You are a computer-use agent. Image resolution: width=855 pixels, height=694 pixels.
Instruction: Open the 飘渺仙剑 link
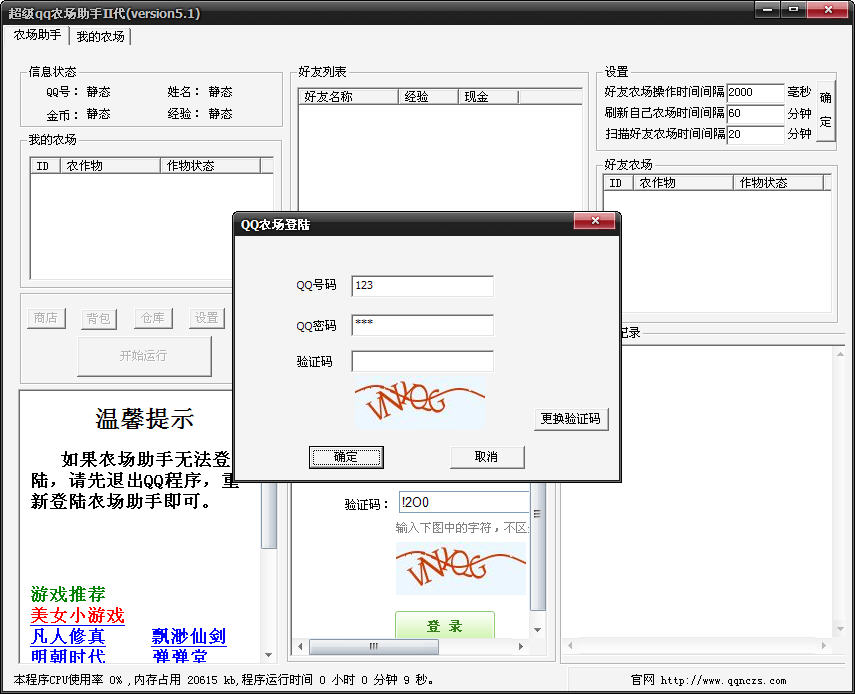pos(189,636)
